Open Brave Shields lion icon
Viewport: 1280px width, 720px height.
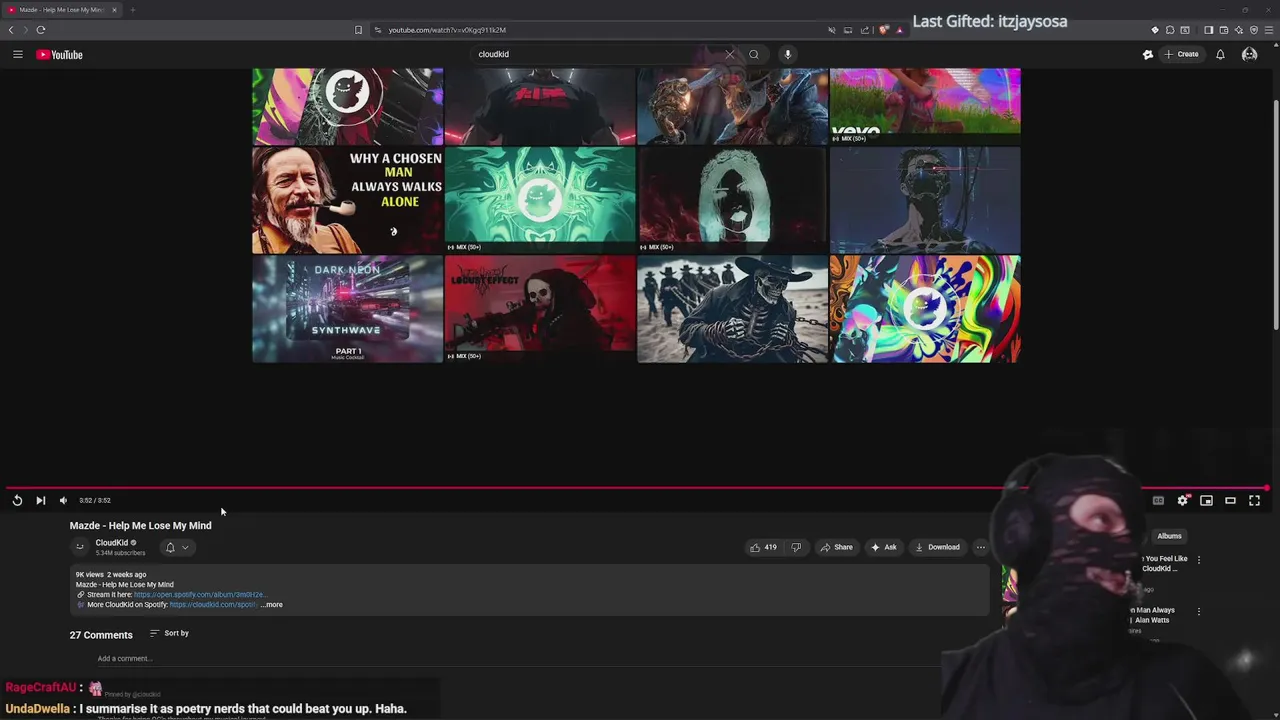883,30
